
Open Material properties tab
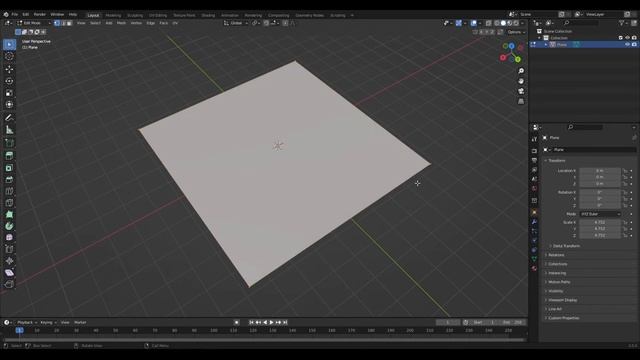[534, 268]
